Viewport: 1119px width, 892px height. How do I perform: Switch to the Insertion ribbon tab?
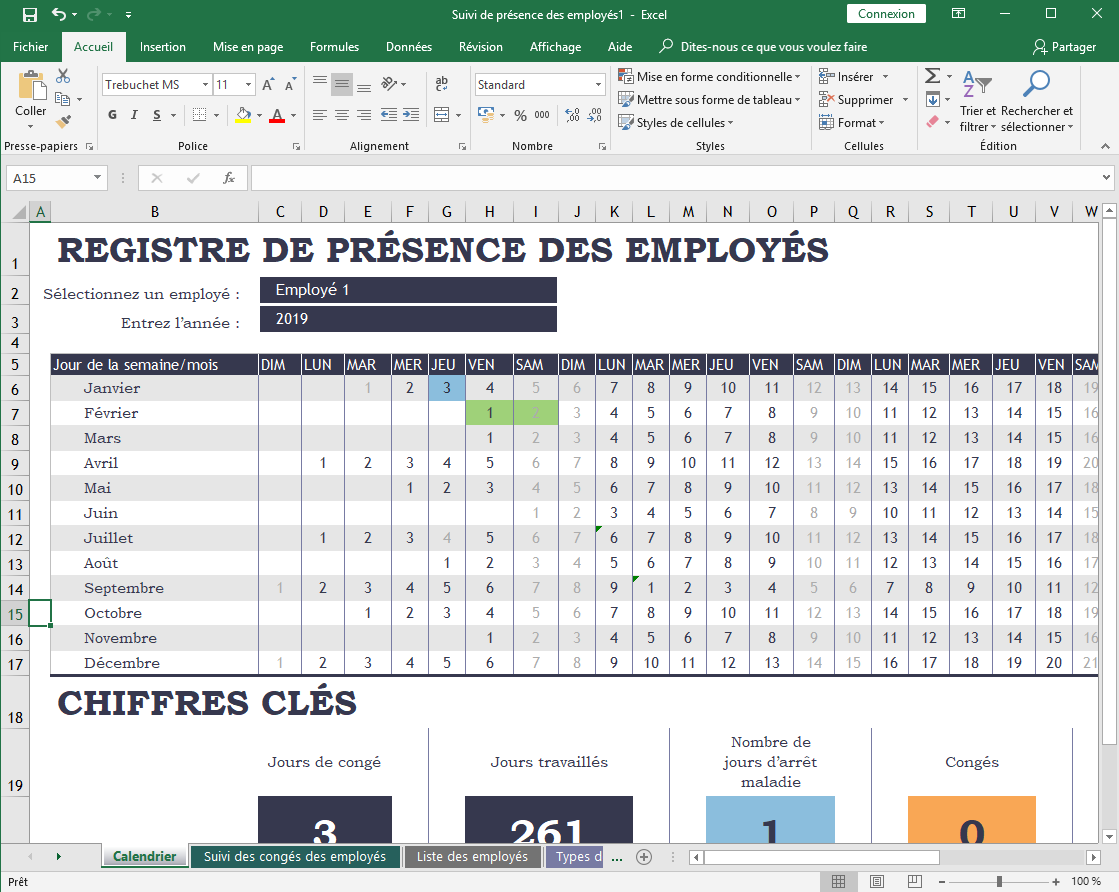163,47
